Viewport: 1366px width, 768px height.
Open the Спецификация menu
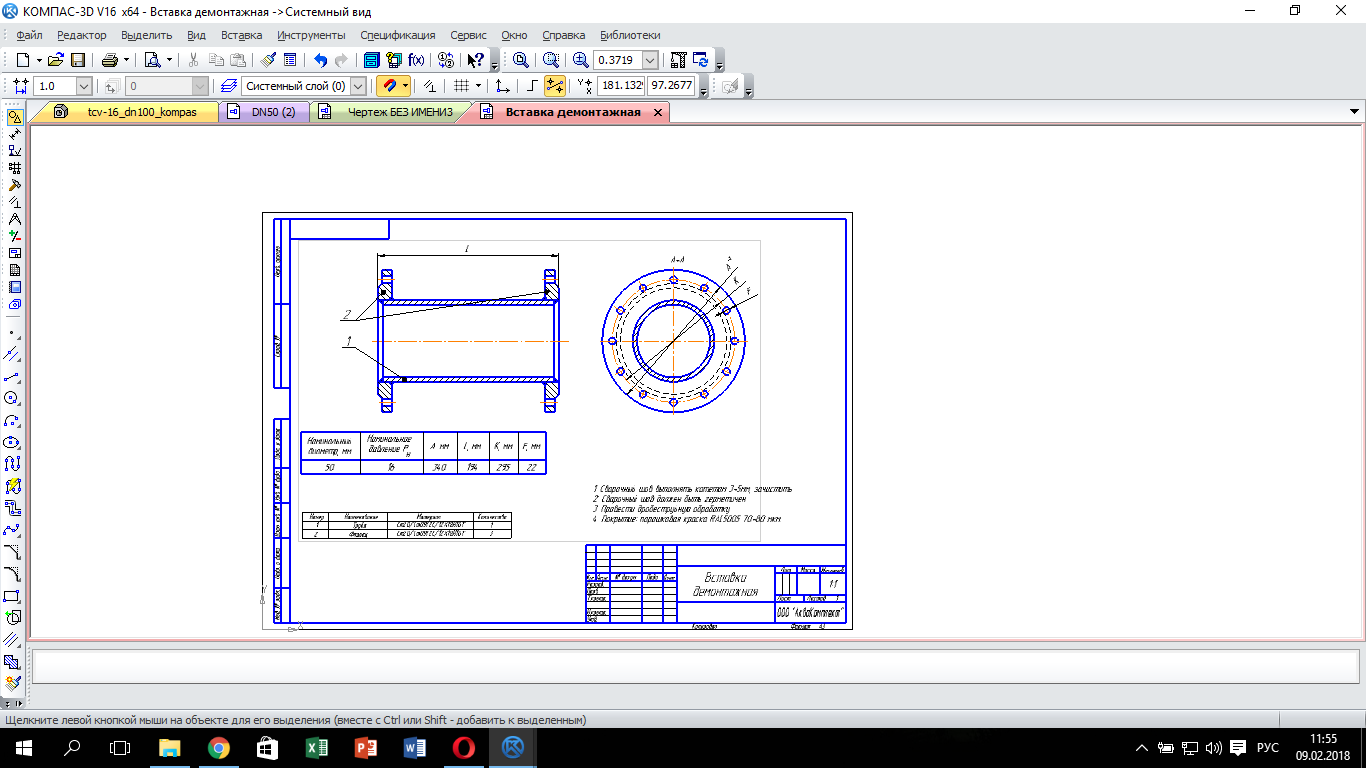[398, 35]
